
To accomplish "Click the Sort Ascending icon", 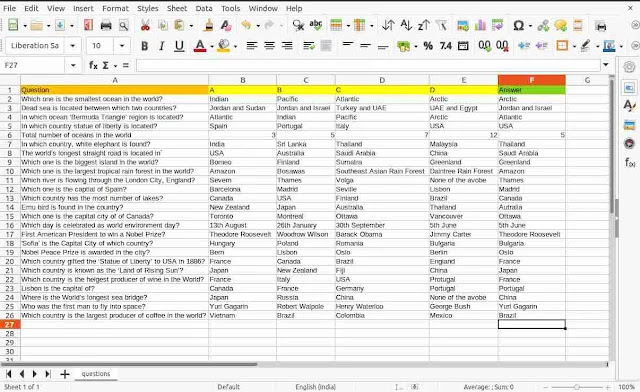I will 406,25.
